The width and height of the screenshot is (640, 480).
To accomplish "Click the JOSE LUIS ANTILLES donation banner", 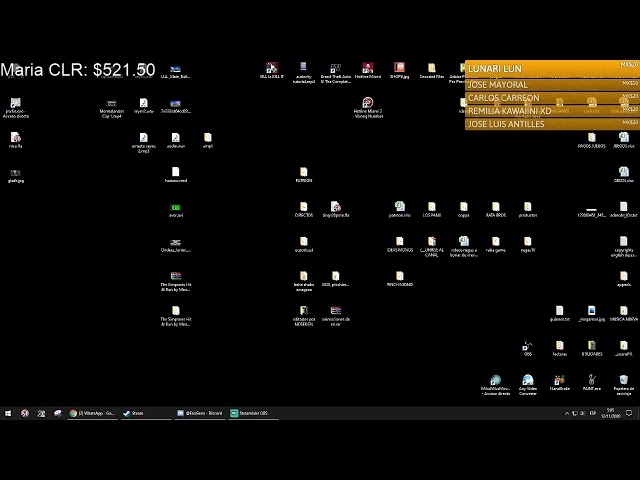I will 552,124.
